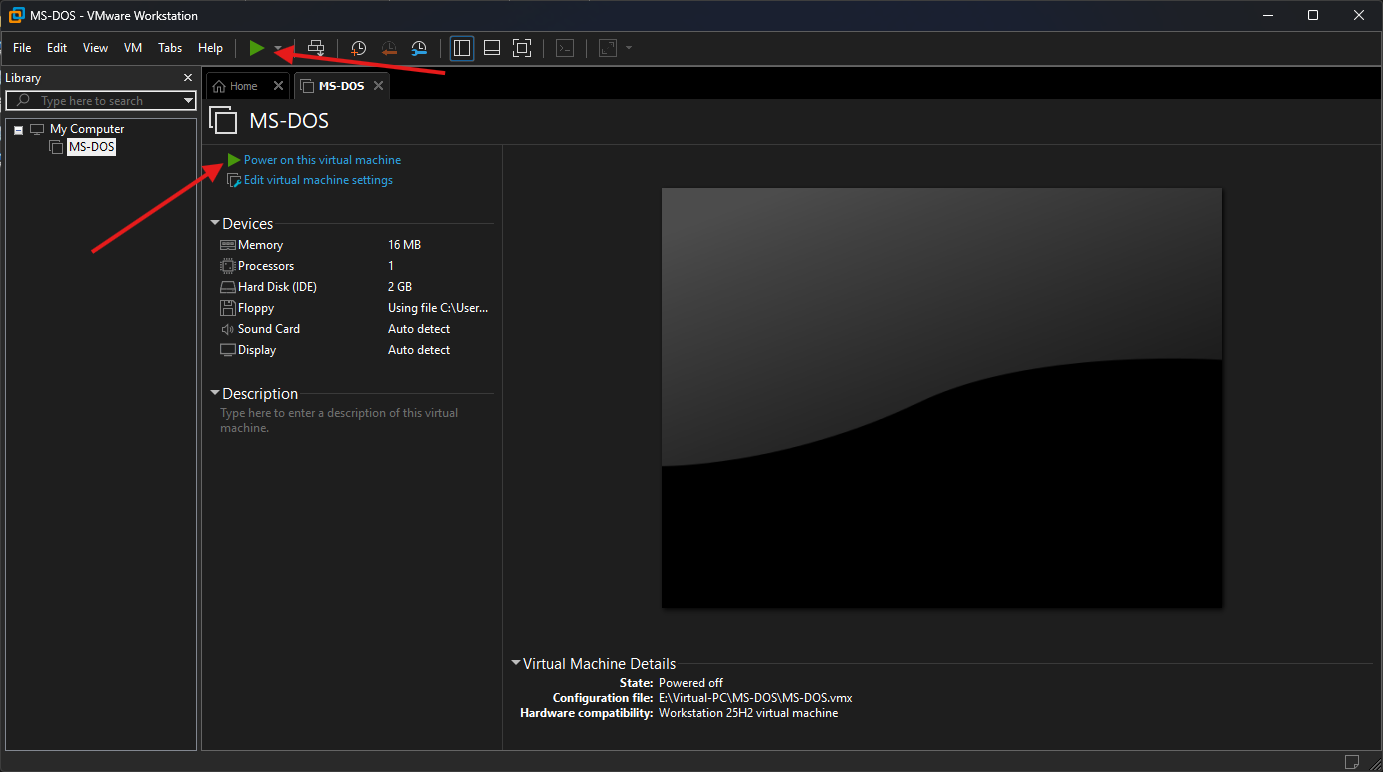Image resolution: width=1383 pixels, height=772 pixels.
Task: Click Power on this virtual machine link
Action: point(321,160)
